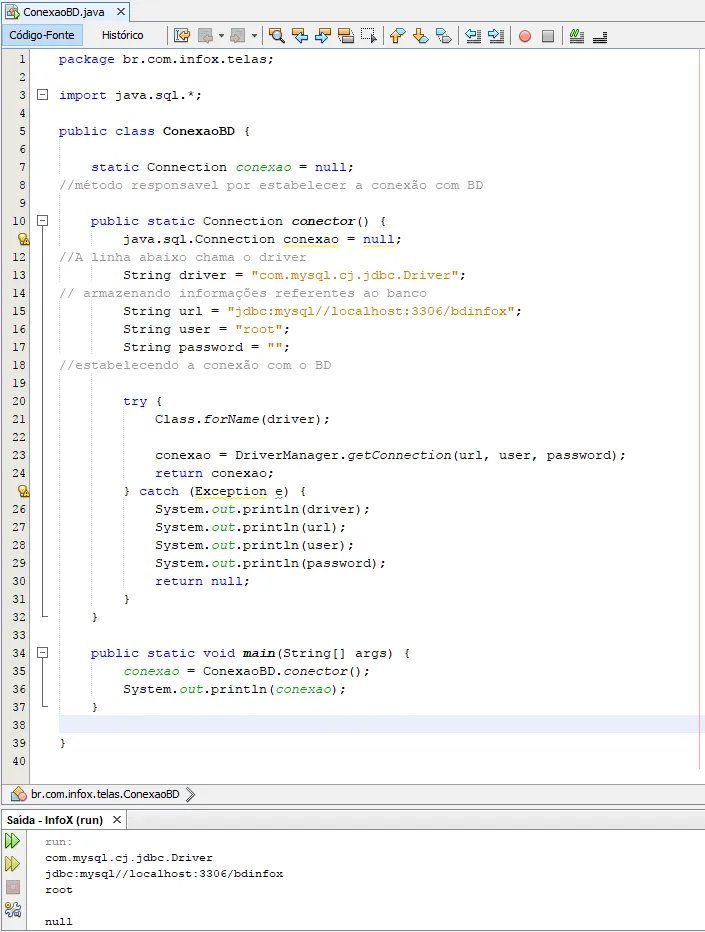705x932 pixels.
Task: Close the Saída - InfoX (run) tab
Action: coord(117,820)
